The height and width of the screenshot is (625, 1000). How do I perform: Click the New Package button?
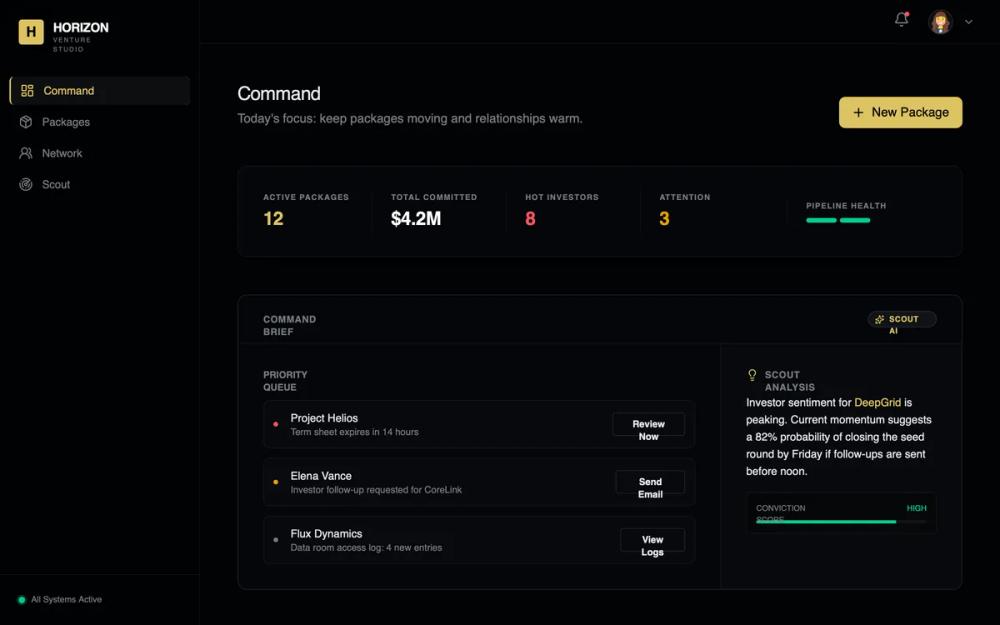pos(900,112)
